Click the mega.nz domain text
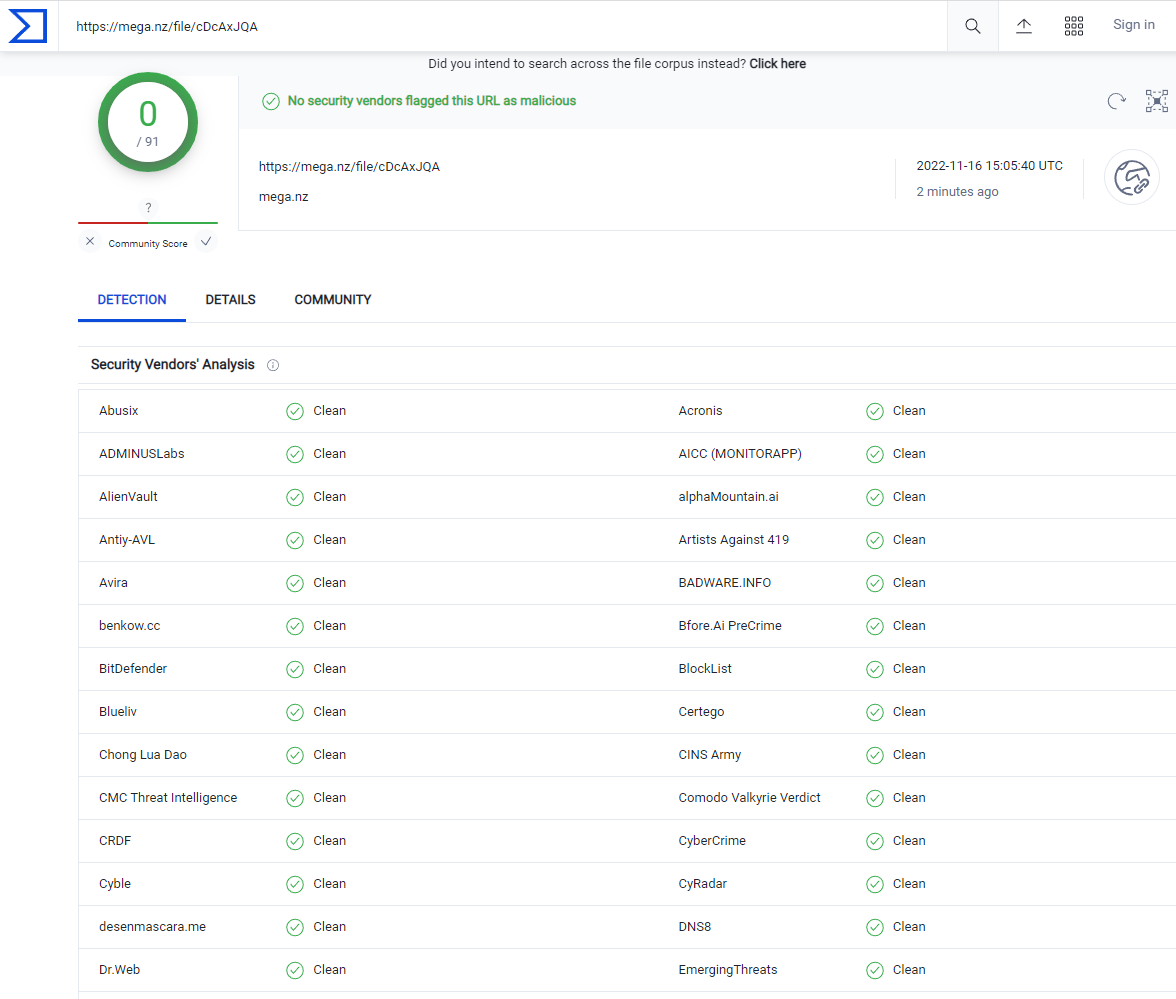 284,196
